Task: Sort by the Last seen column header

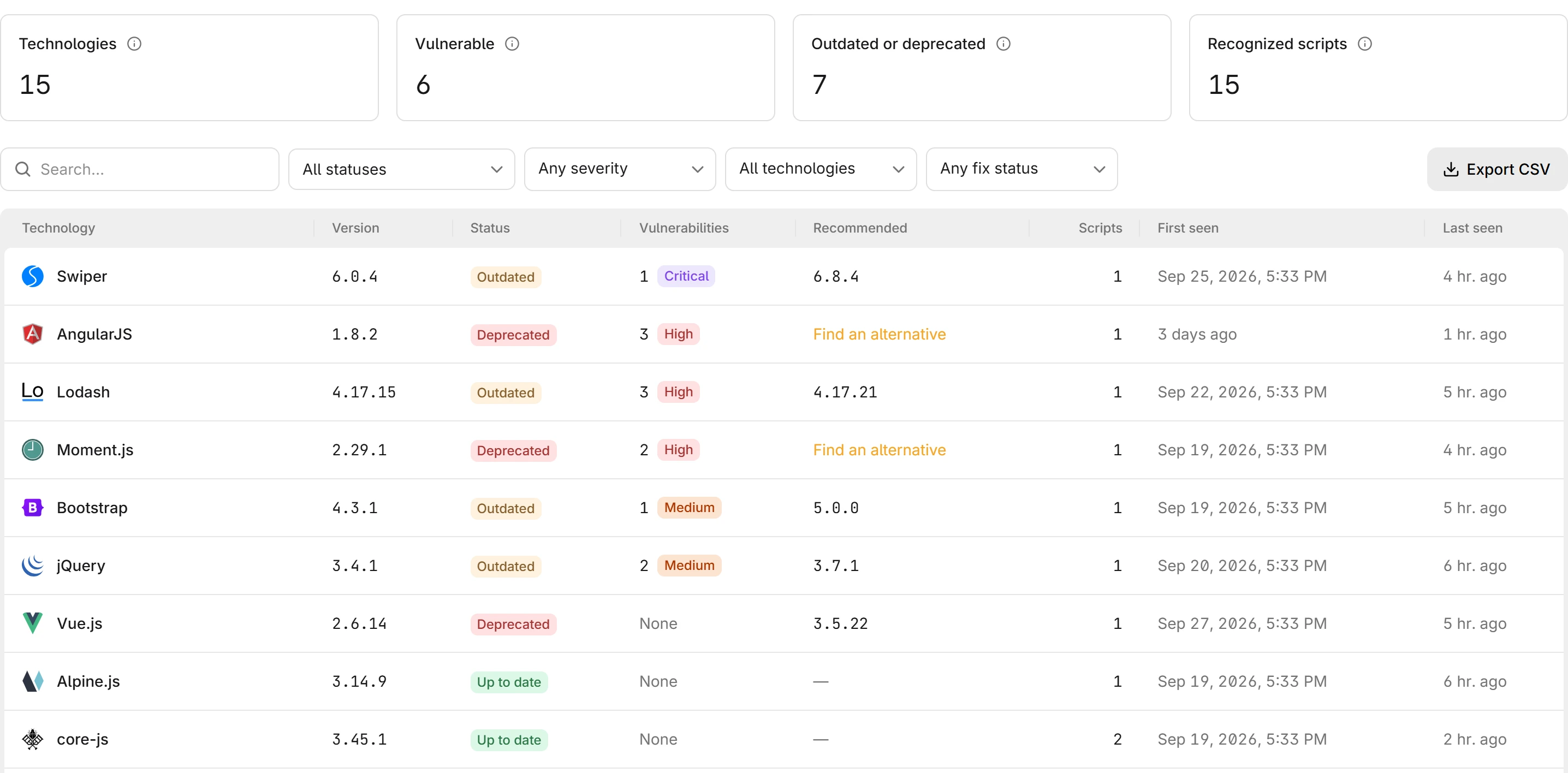Action: (1472, 228)
